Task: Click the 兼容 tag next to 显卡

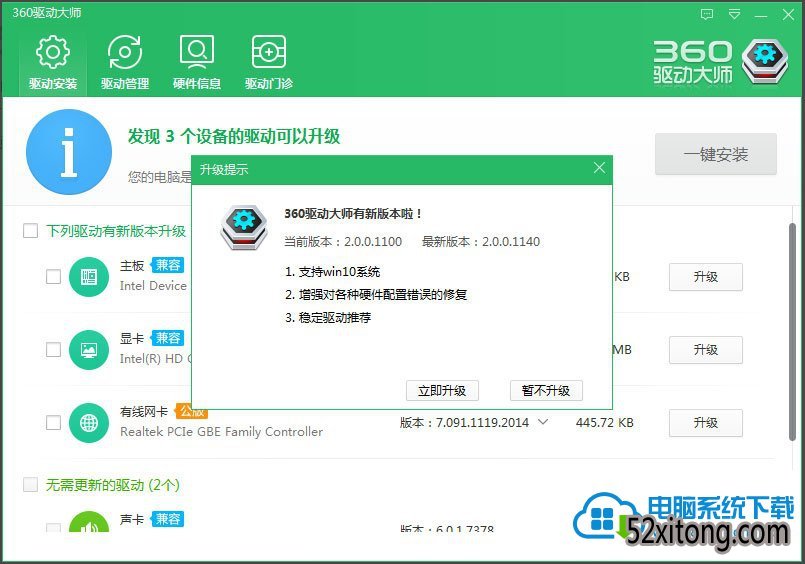Action: pyautogui.click(x=167, y=338)
